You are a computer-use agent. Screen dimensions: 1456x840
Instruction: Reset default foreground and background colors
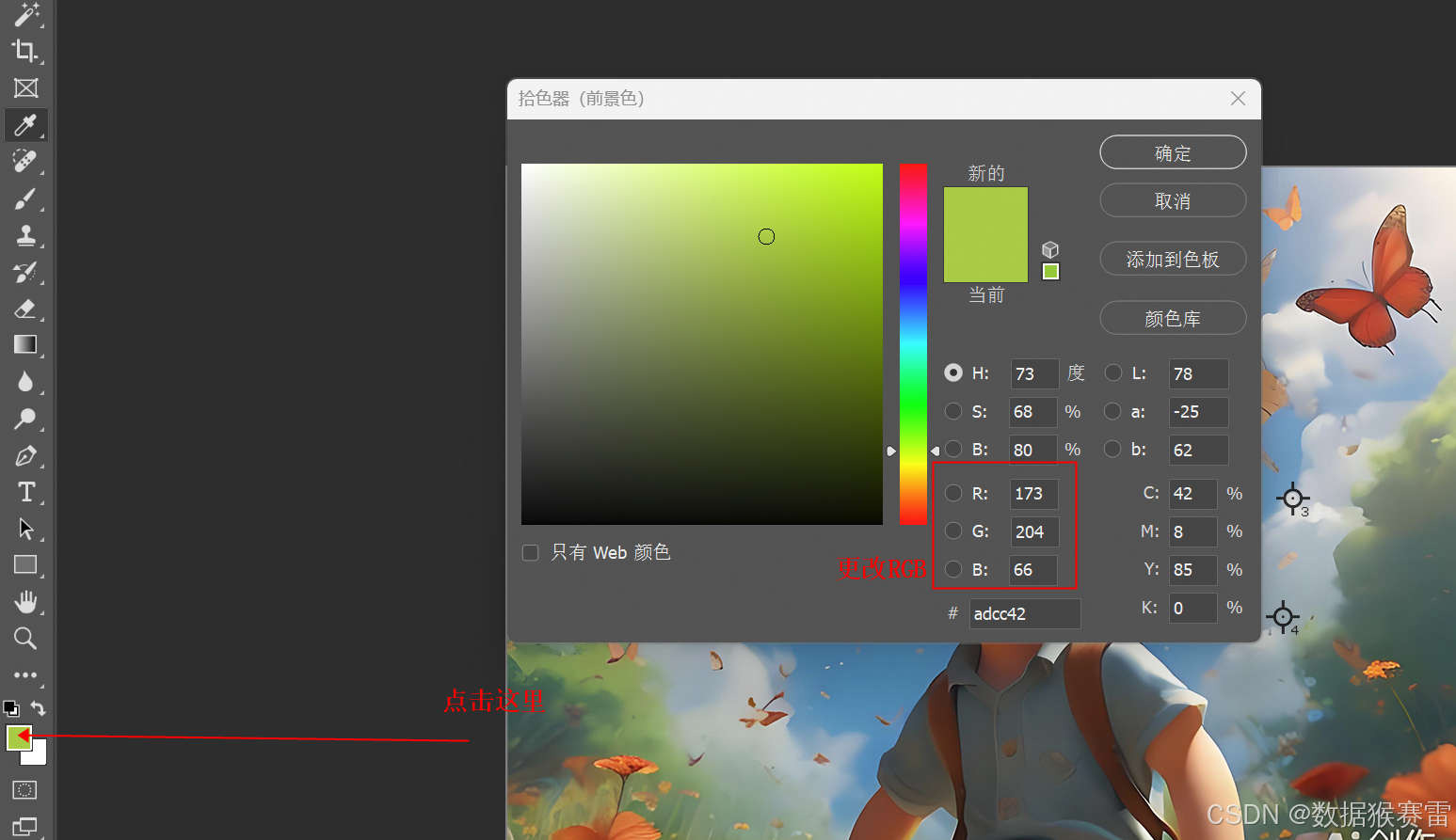(11, 708)
